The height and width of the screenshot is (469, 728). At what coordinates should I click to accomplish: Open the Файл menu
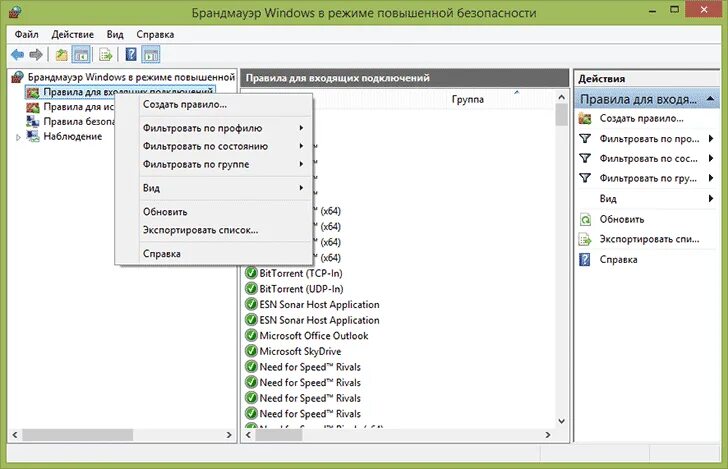point(26,34)
